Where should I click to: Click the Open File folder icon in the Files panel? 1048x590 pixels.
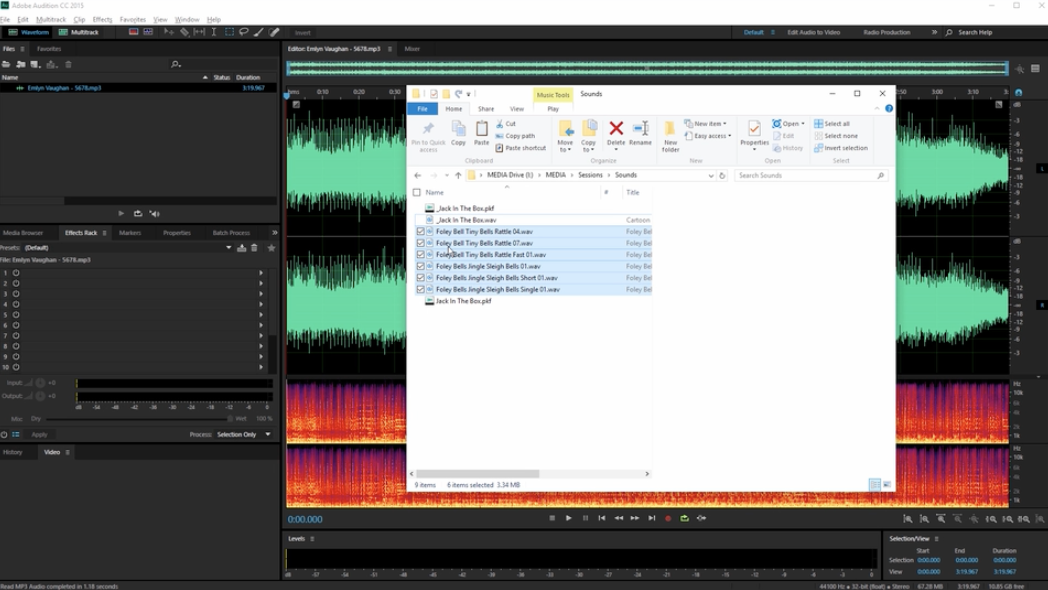pyautogui.click(x=6, y=64)
